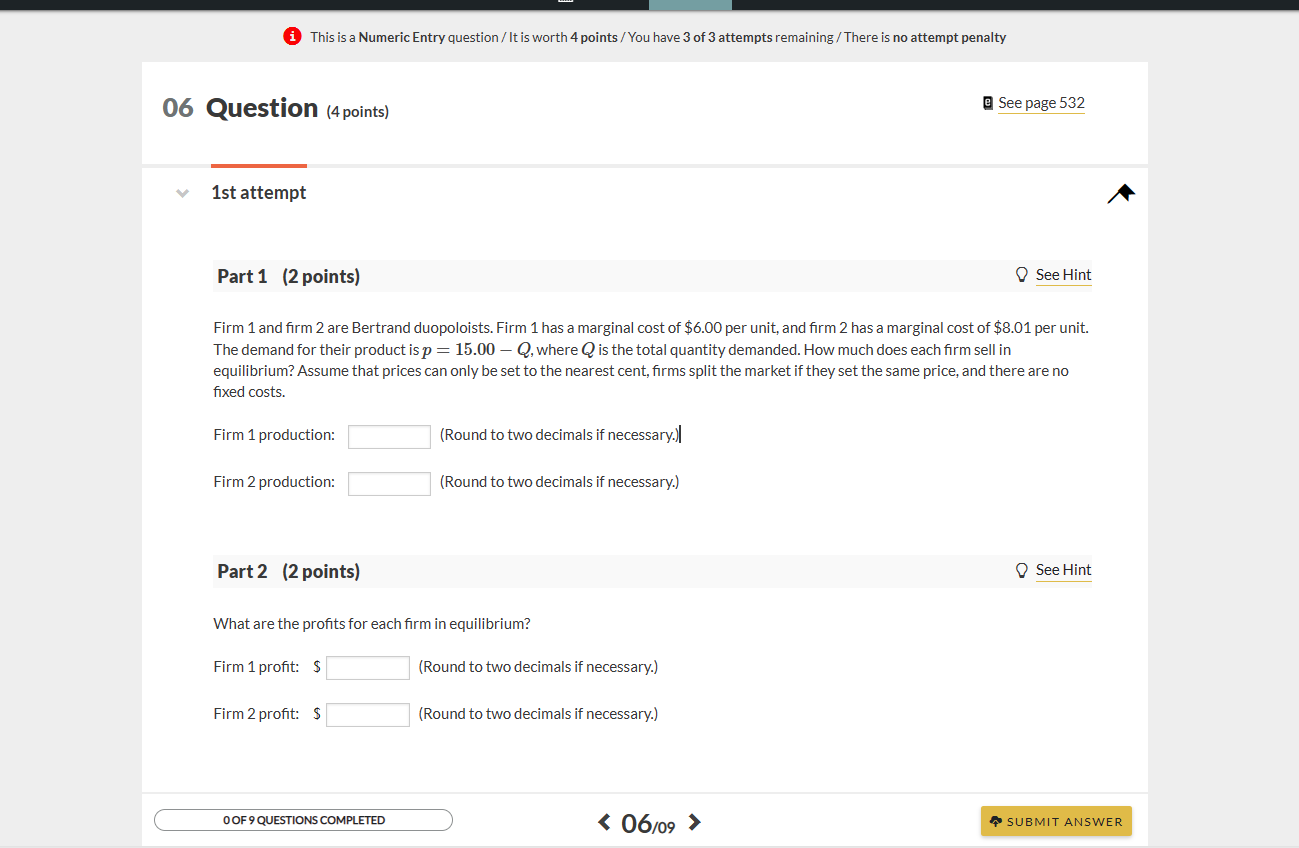Switch to the highlighted browser tab
The width and height of the screenshot is (1299, 848).
[x=689, y=5]
